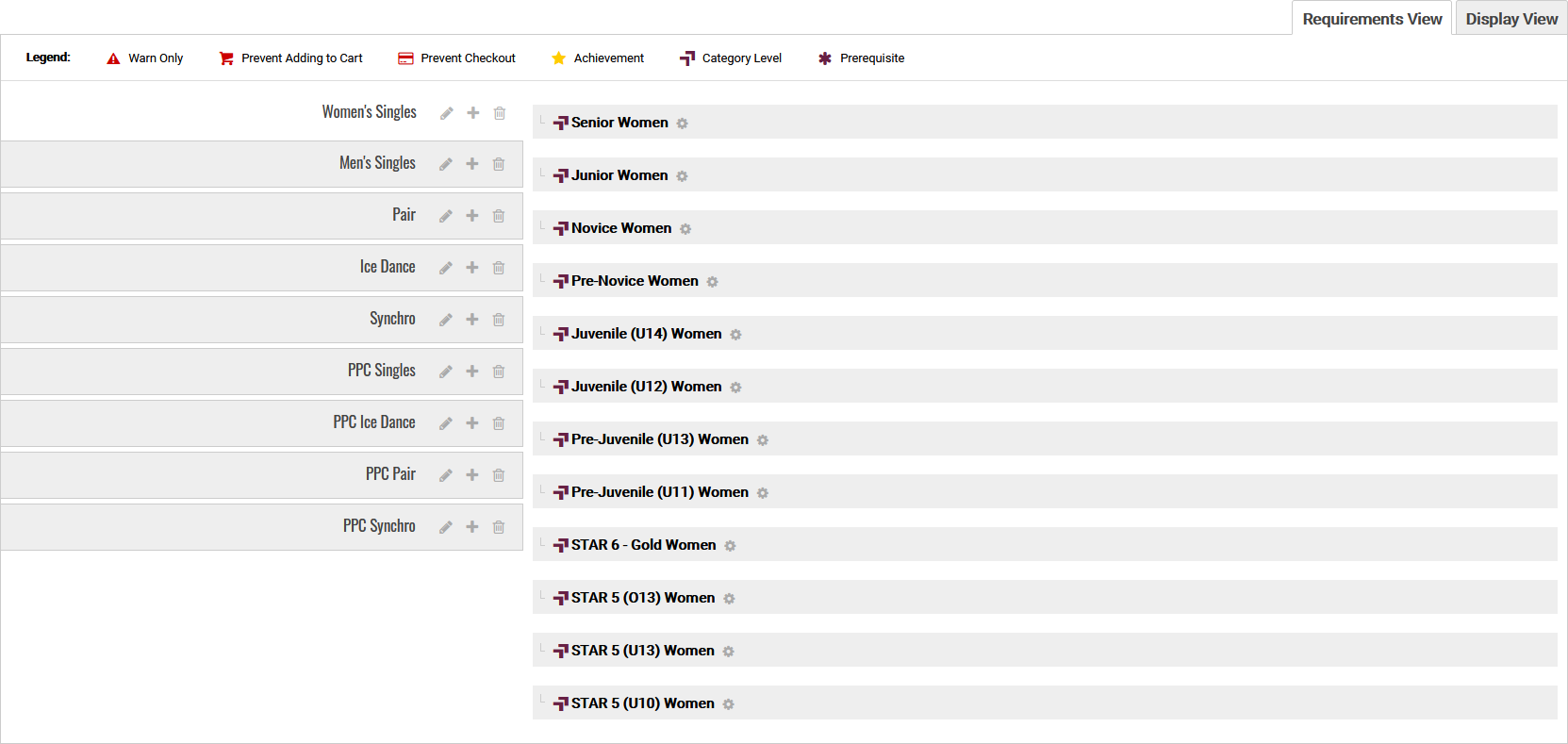The image size is (1568, 744).
Task: Delete the Pair category with trash icon
Action: [x=499, y=216]
